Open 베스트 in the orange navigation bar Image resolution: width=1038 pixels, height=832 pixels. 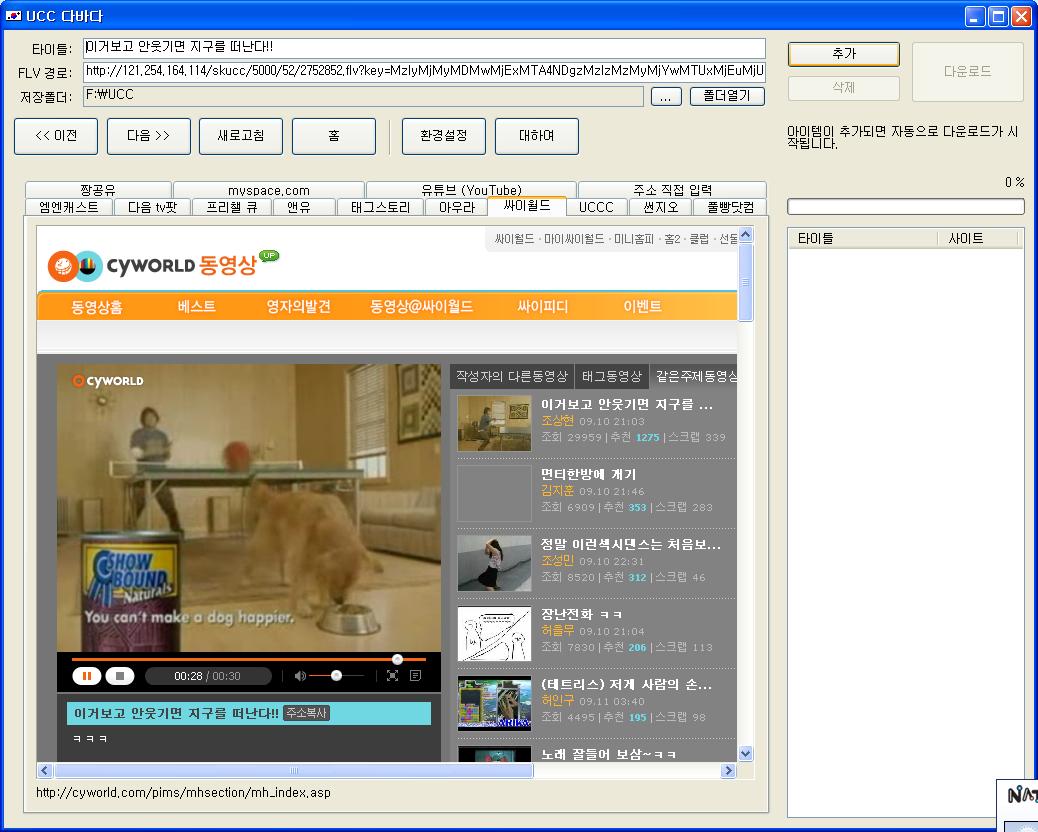tap(197, 306)
